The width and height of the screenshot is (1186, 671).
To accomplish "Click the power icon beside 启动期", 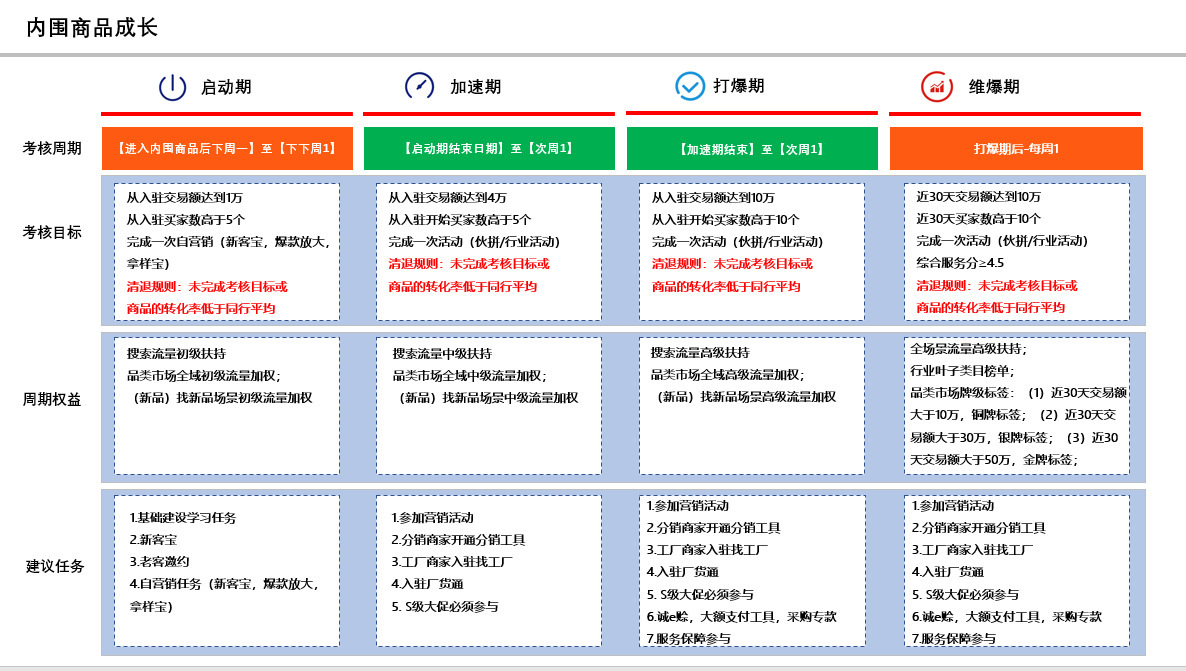I will point(172,87).
